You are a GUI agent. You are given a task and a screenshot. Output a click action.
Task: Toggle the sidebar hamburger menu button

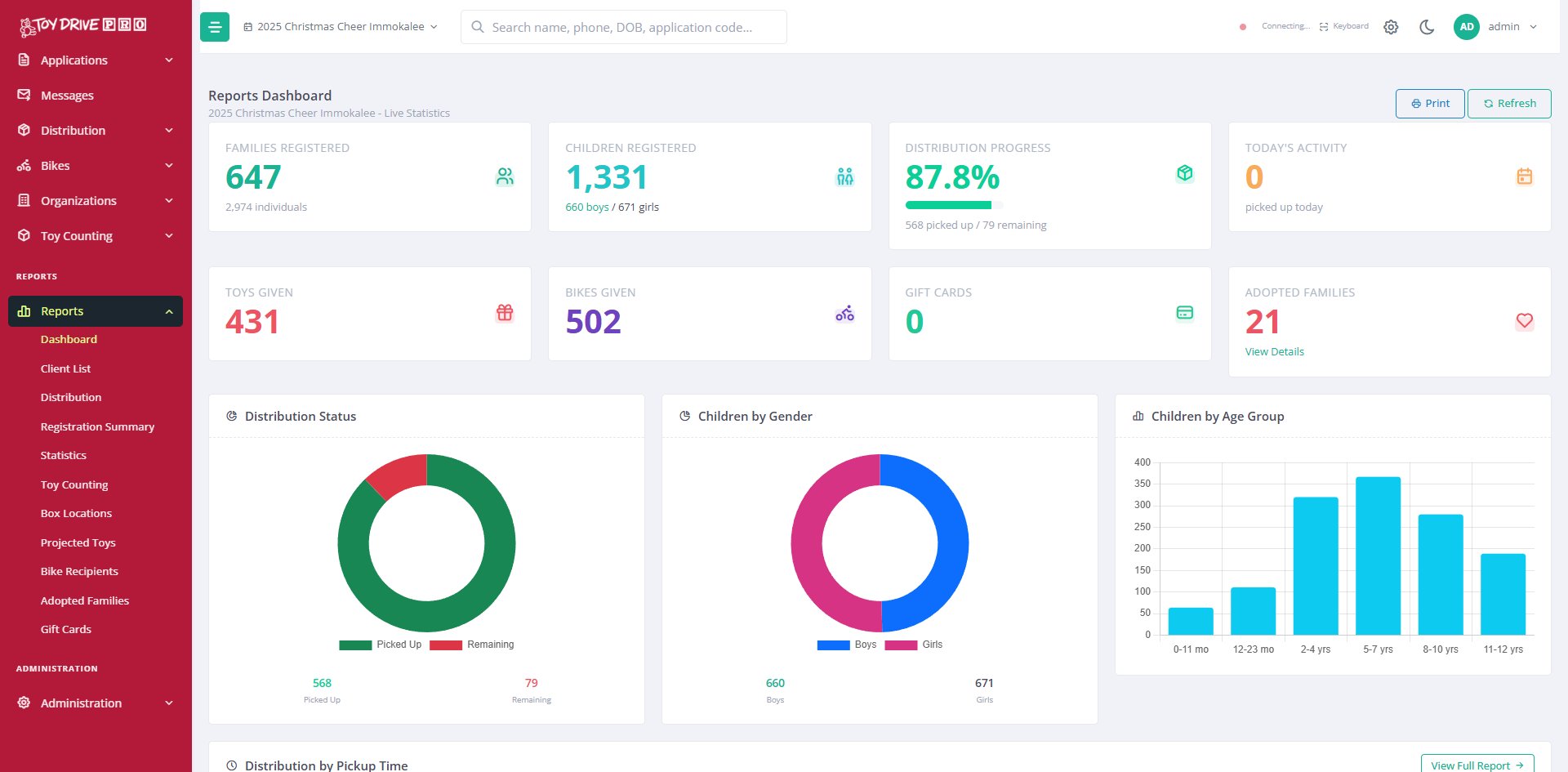click(215, 27)
